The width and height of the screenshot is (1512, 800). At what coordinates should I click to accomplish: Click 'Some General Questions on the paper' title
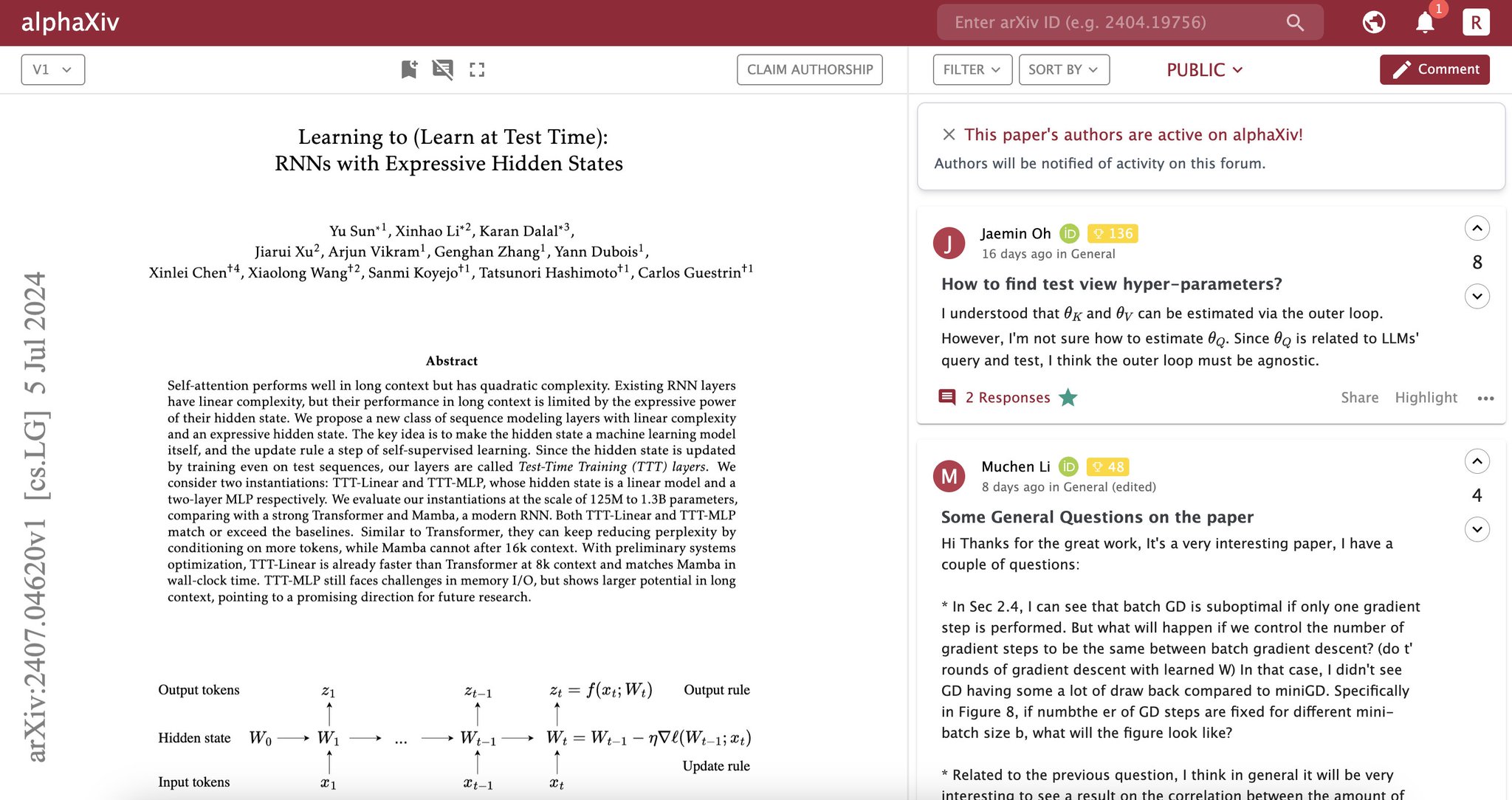click(1097, 517)
